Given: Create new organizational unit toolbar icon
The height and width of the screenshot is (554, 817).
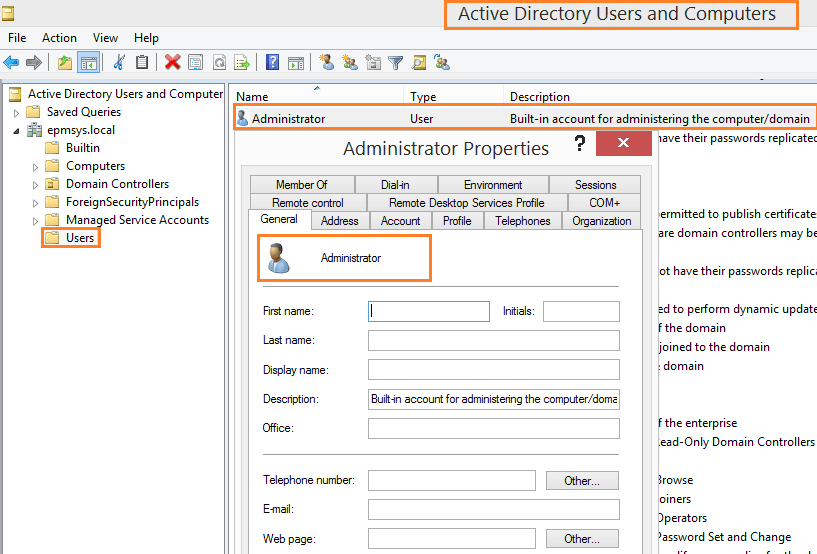Looking at the screenshot, I should 373,63.
